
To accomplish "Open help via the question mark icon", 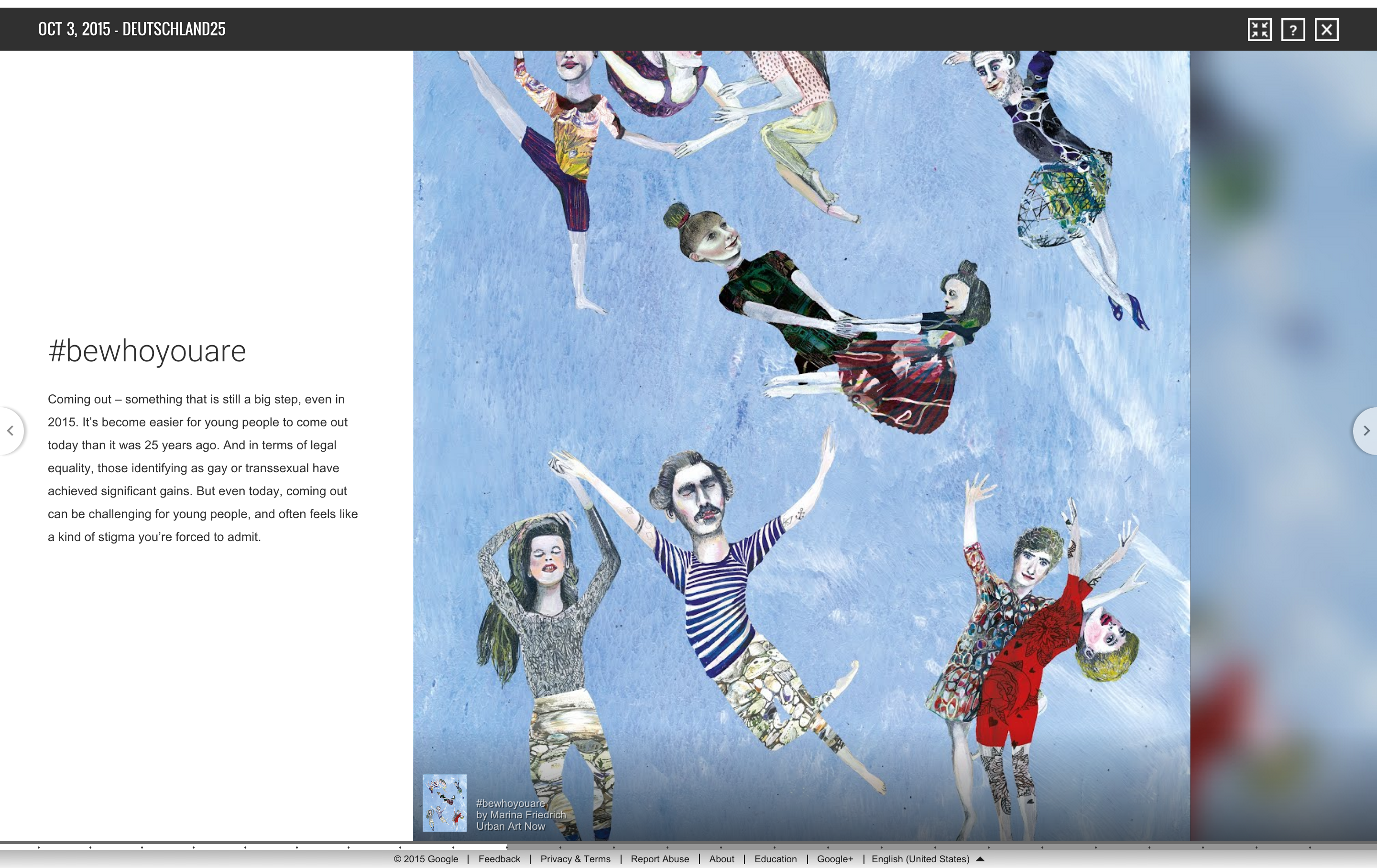I will pos(1293,30).
